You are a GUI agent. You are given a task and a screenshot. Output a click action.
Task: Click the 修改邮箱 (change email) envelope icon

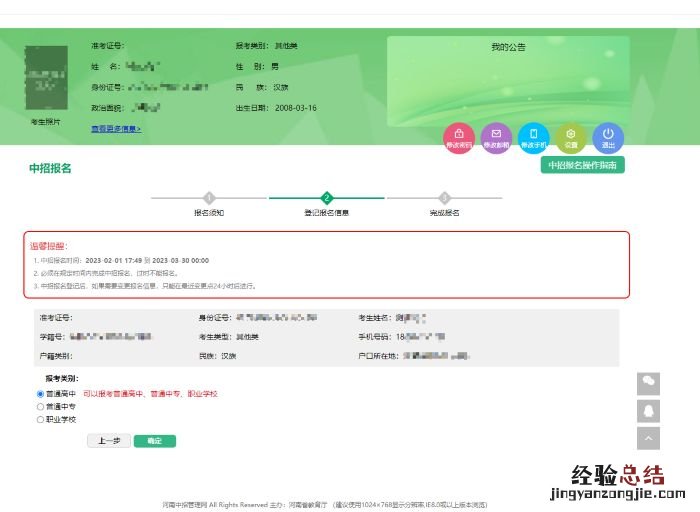coord(496,138)
